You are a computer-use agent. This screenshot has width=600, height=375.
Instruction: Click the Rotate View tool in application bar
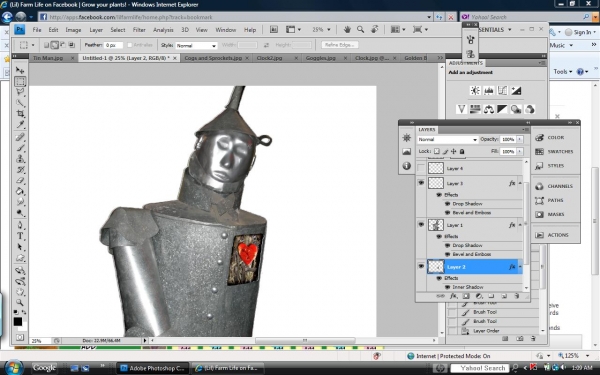375,29
